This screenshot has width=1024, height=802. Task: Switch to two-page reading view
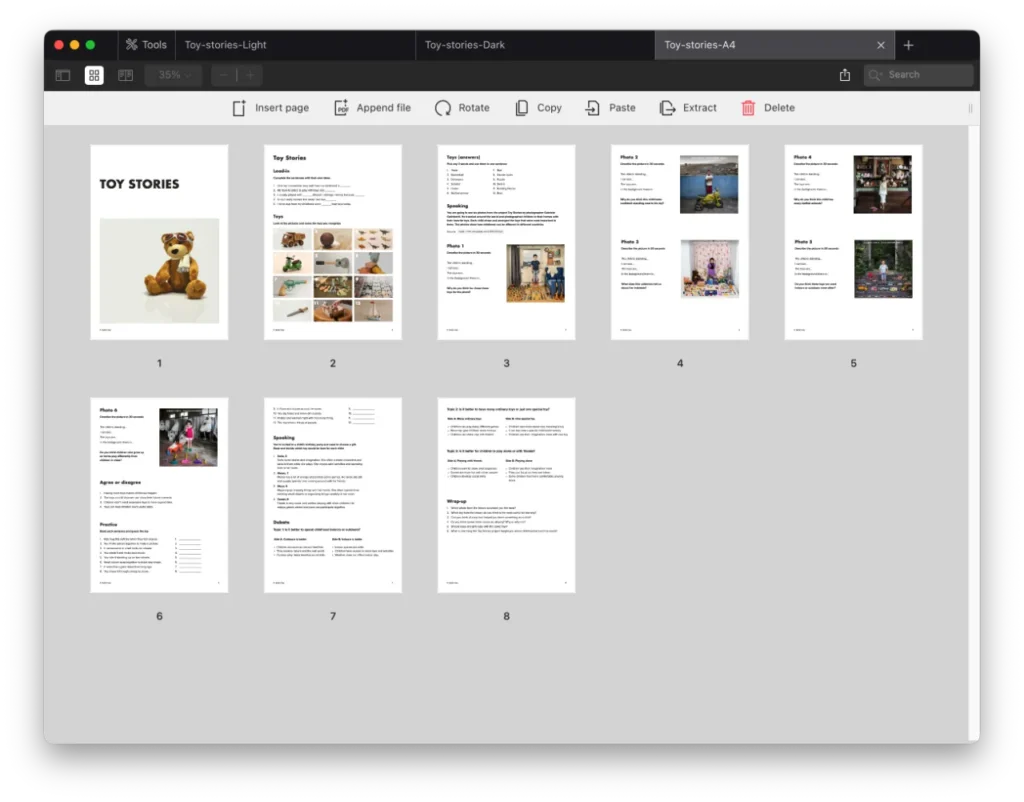tap(125, 75)
